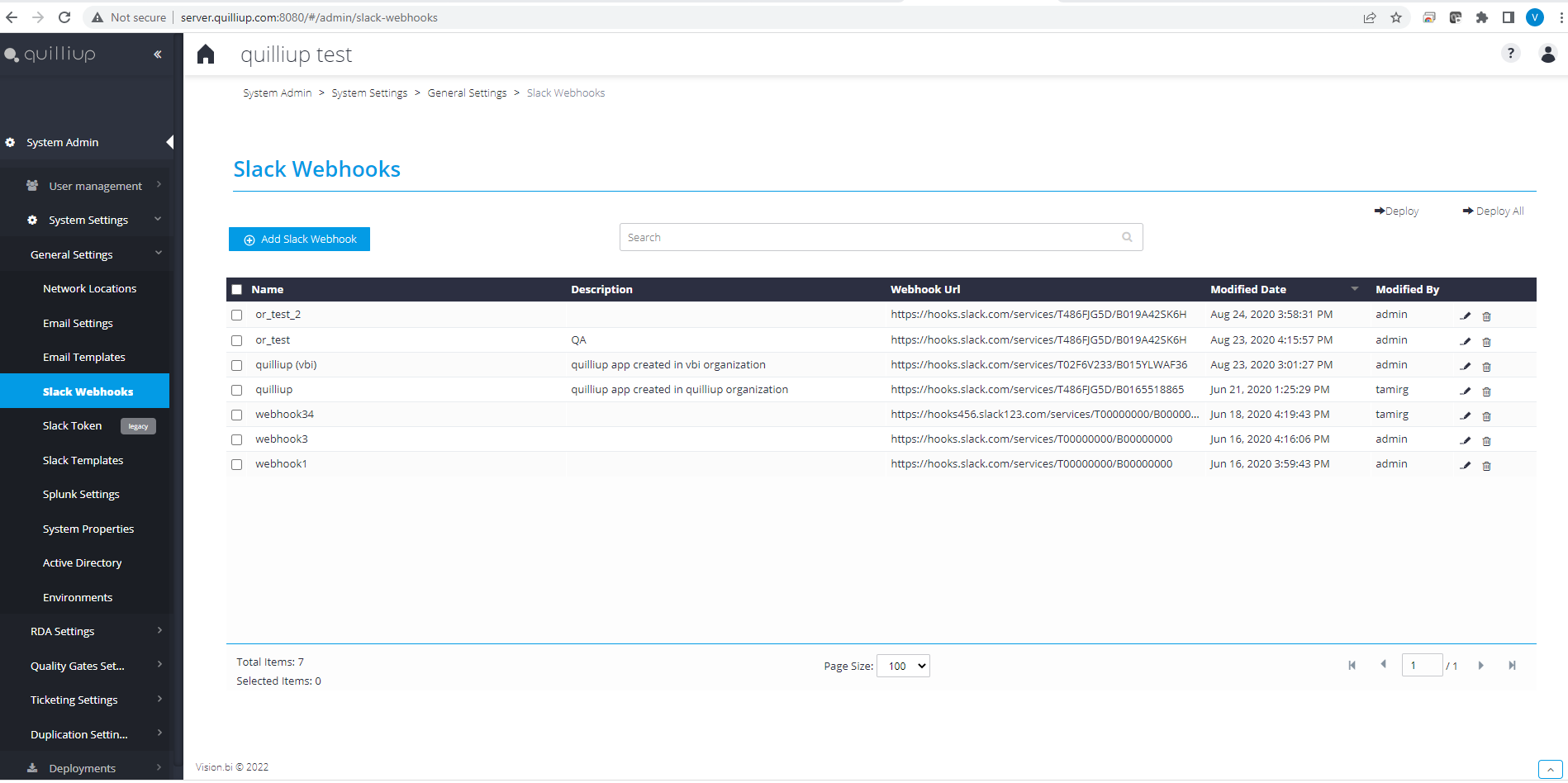
Task: Collapse the sidebar with double-chevron icon
Action: 157,55
